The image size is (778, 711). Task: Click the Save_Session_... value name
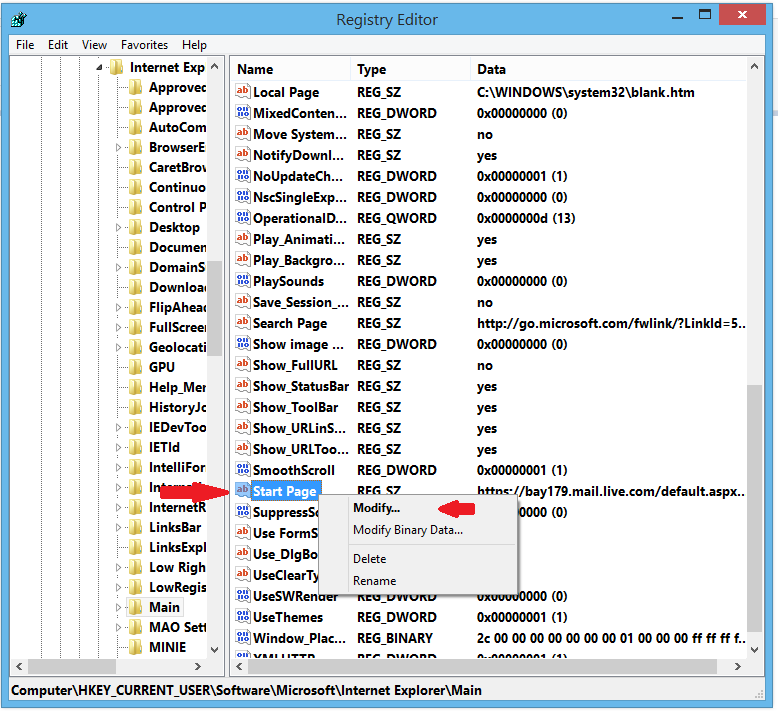click(301, 302)
